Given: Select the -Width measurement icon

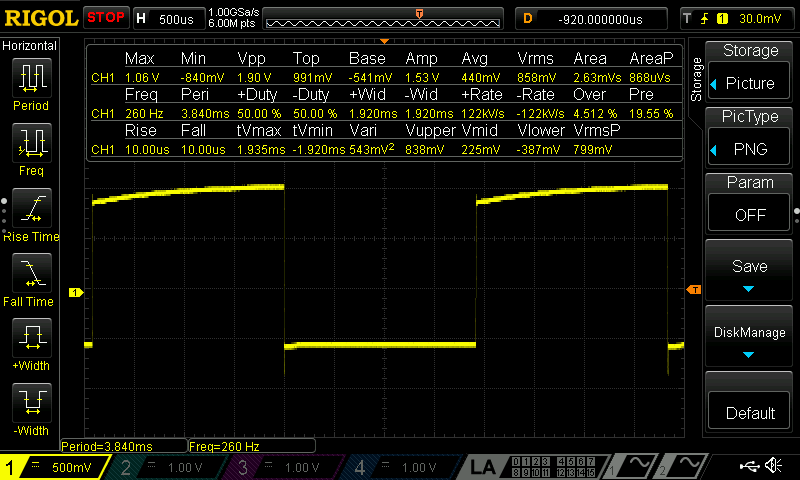Looking at the screenshot, I should pos(31,410).
